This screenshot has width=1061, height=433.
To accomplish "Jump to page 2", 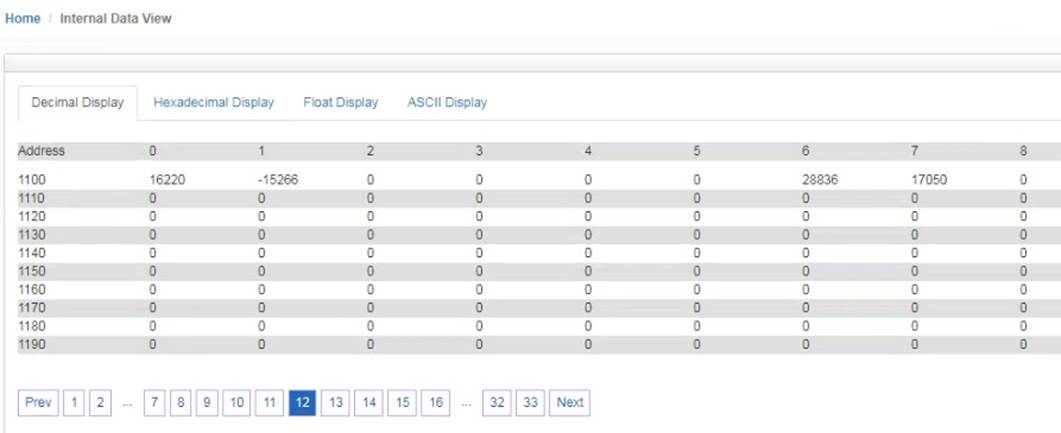I will click(x=99, y=403).
